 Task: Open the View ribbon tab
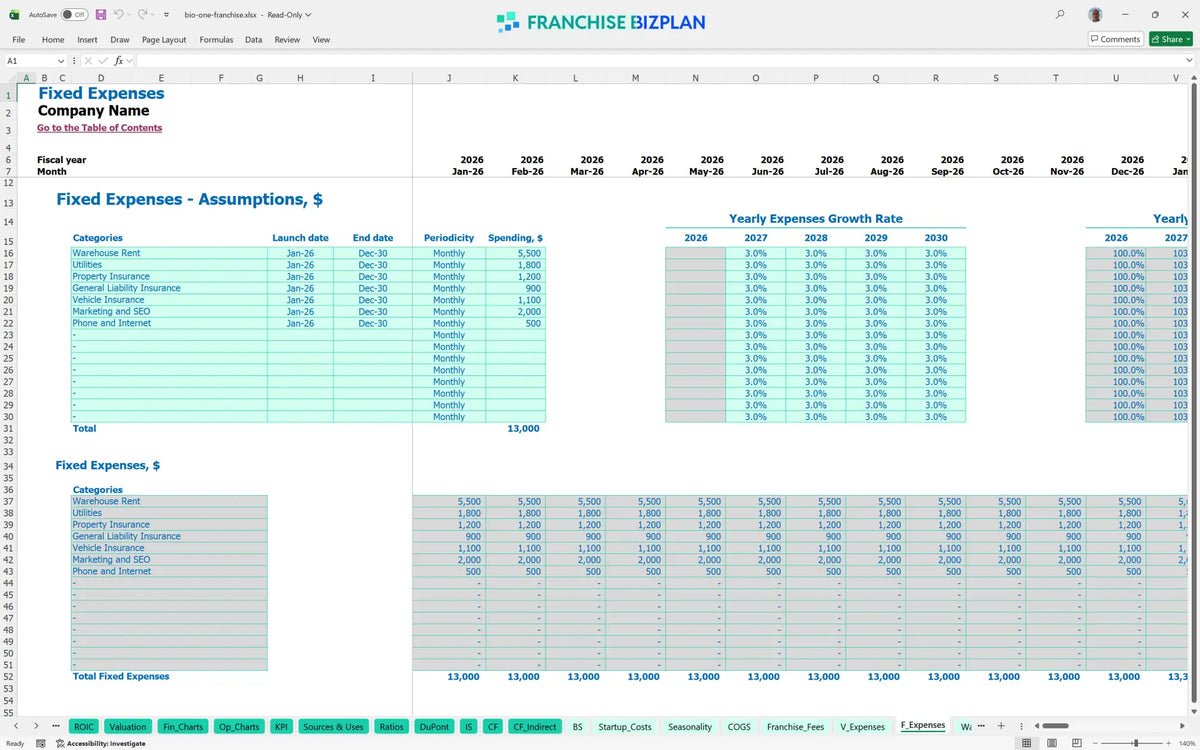(x=321, y=40)
